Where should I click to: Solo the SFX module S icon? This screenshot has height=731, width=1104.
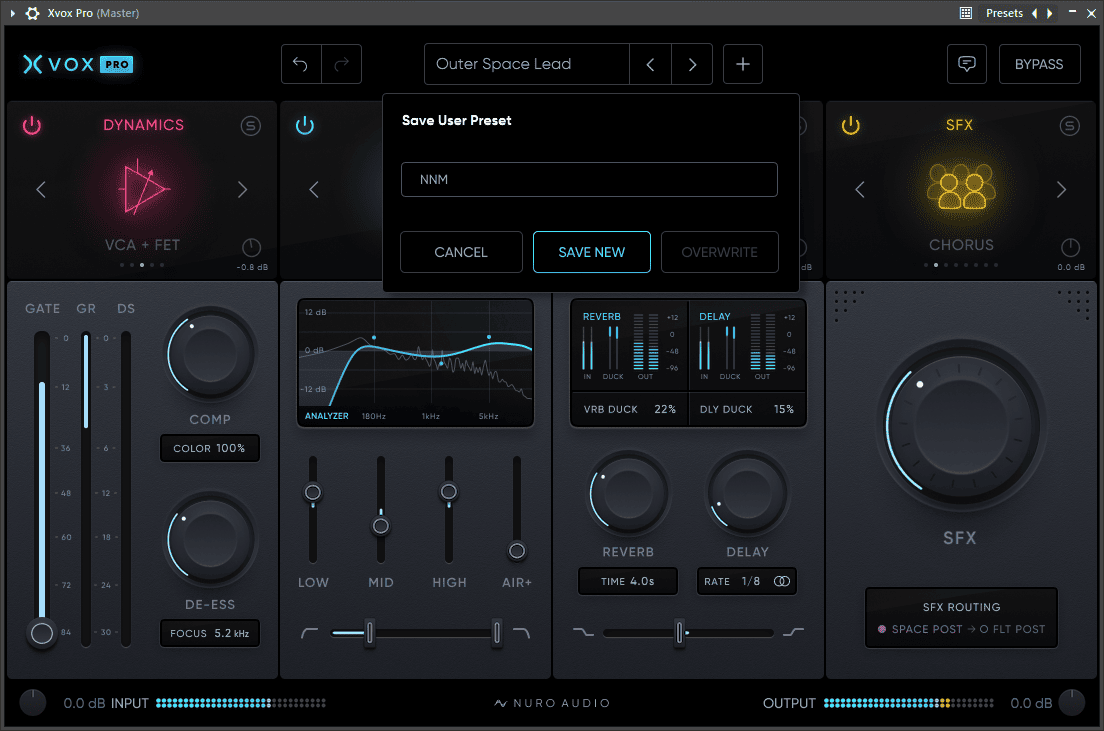[x=1070, y=125]
